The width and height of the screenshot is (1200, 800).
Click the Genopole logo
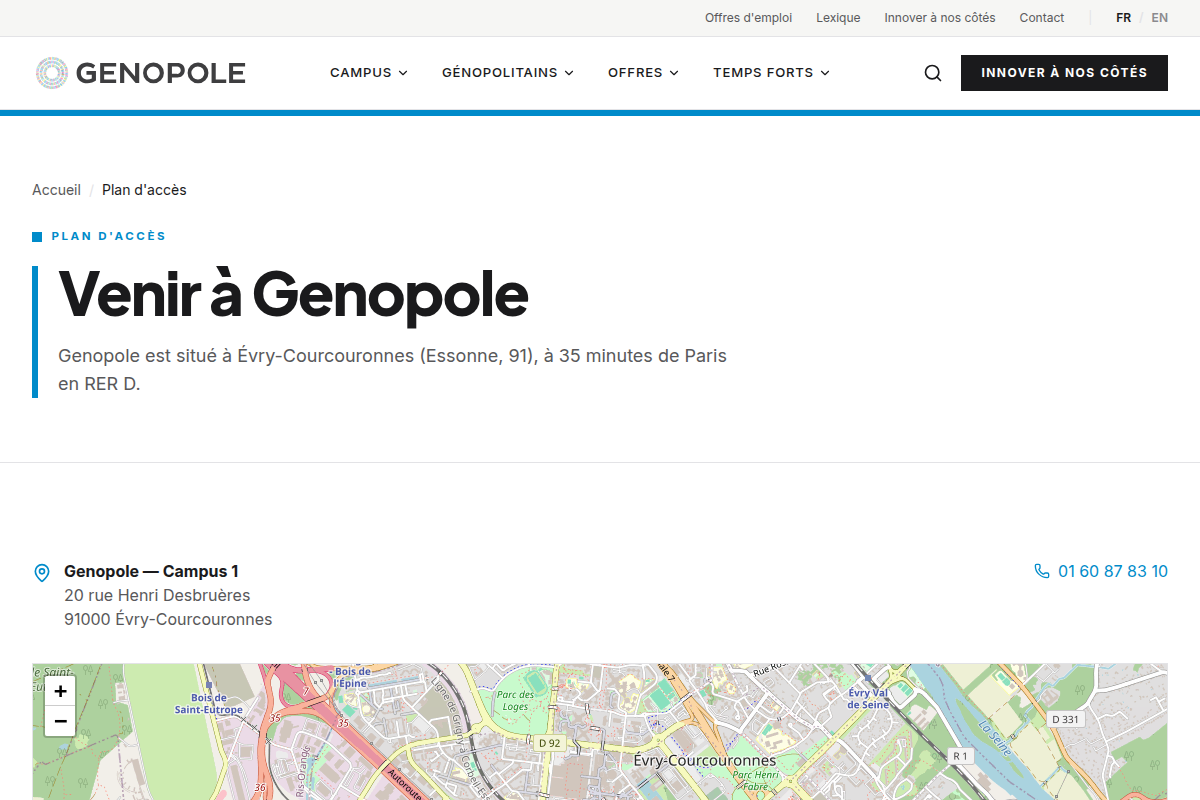click(140, 73)
